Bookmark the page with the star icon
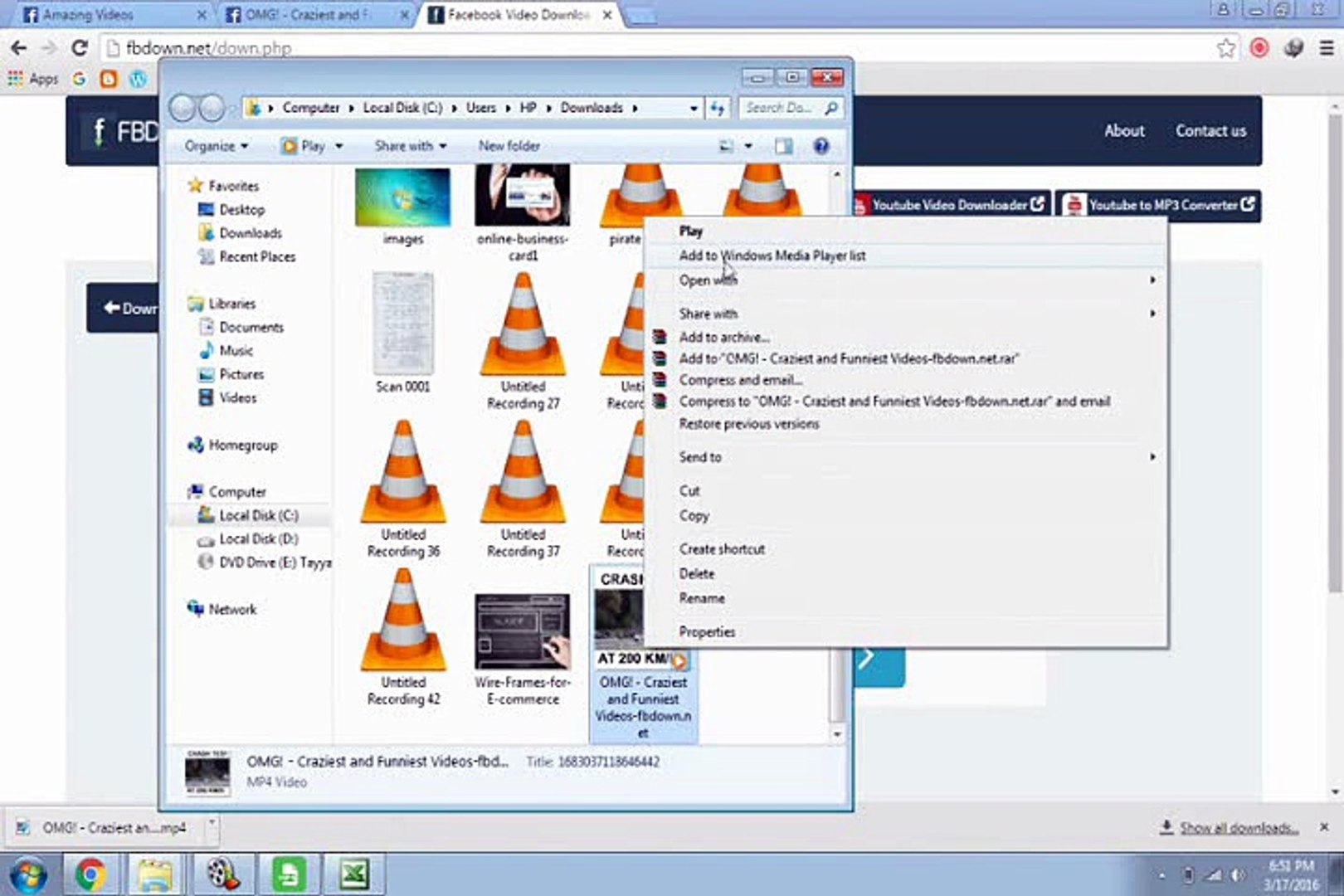Viewport: 1344px width, 896px height. [x=1225, y=48]
